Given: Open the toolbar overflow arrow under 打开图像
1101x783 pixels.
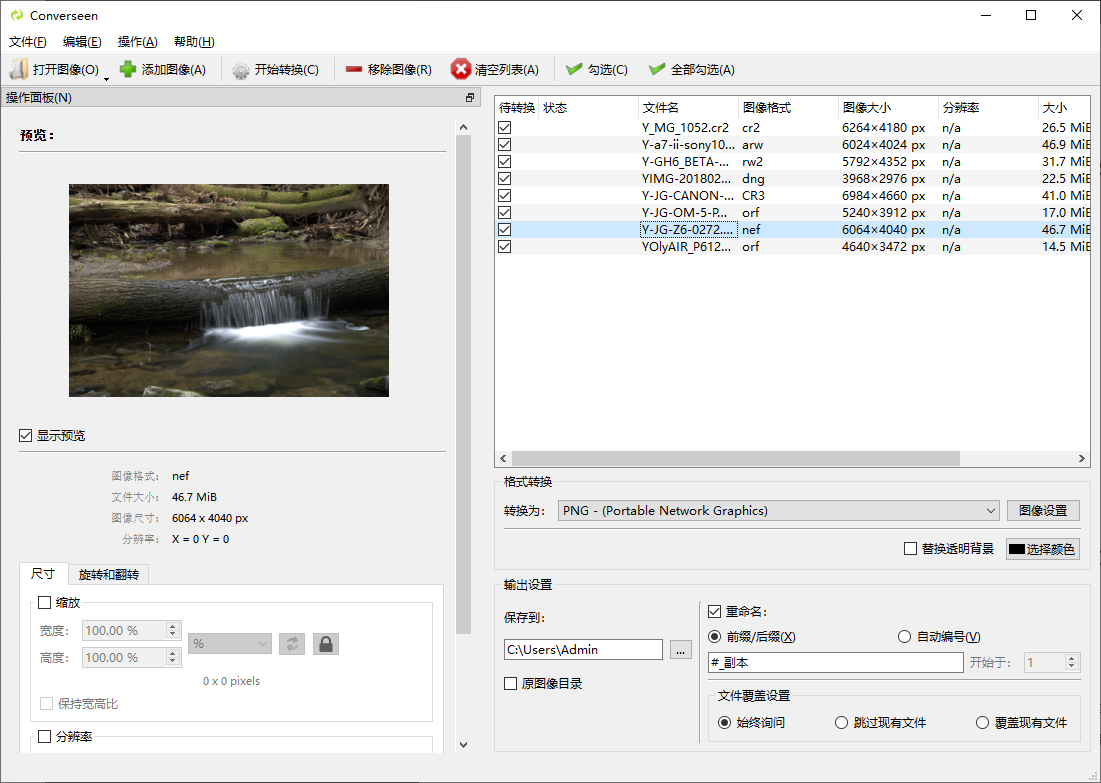Looking at the screenshot, I should pos(106,79).
